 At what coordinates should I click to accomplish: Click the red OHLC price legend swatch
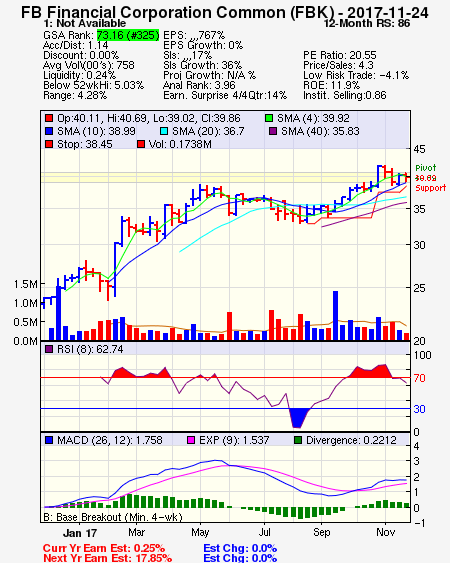coord(49,118)
